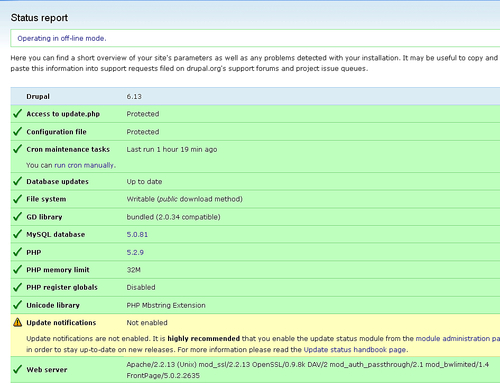Screen dimensions: 500x388
Task: Click 'PHP Mbstring Extension' value
Action: click(x=166, y=305)
